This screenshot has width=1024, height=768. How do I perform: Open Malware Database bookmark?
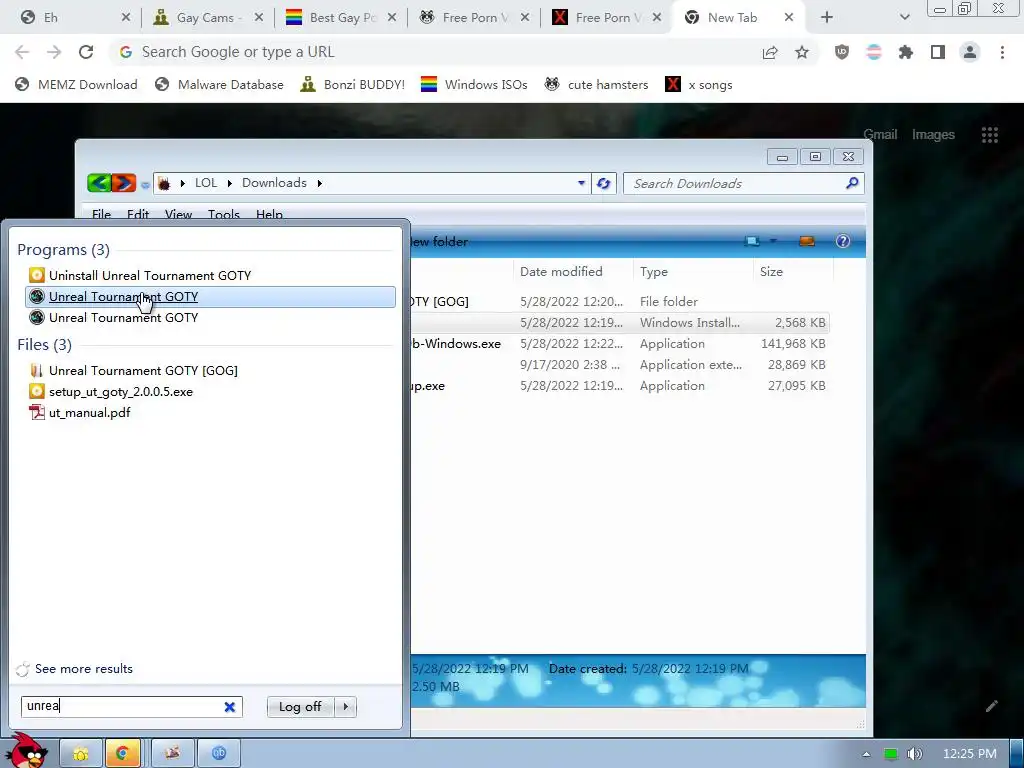219,84
